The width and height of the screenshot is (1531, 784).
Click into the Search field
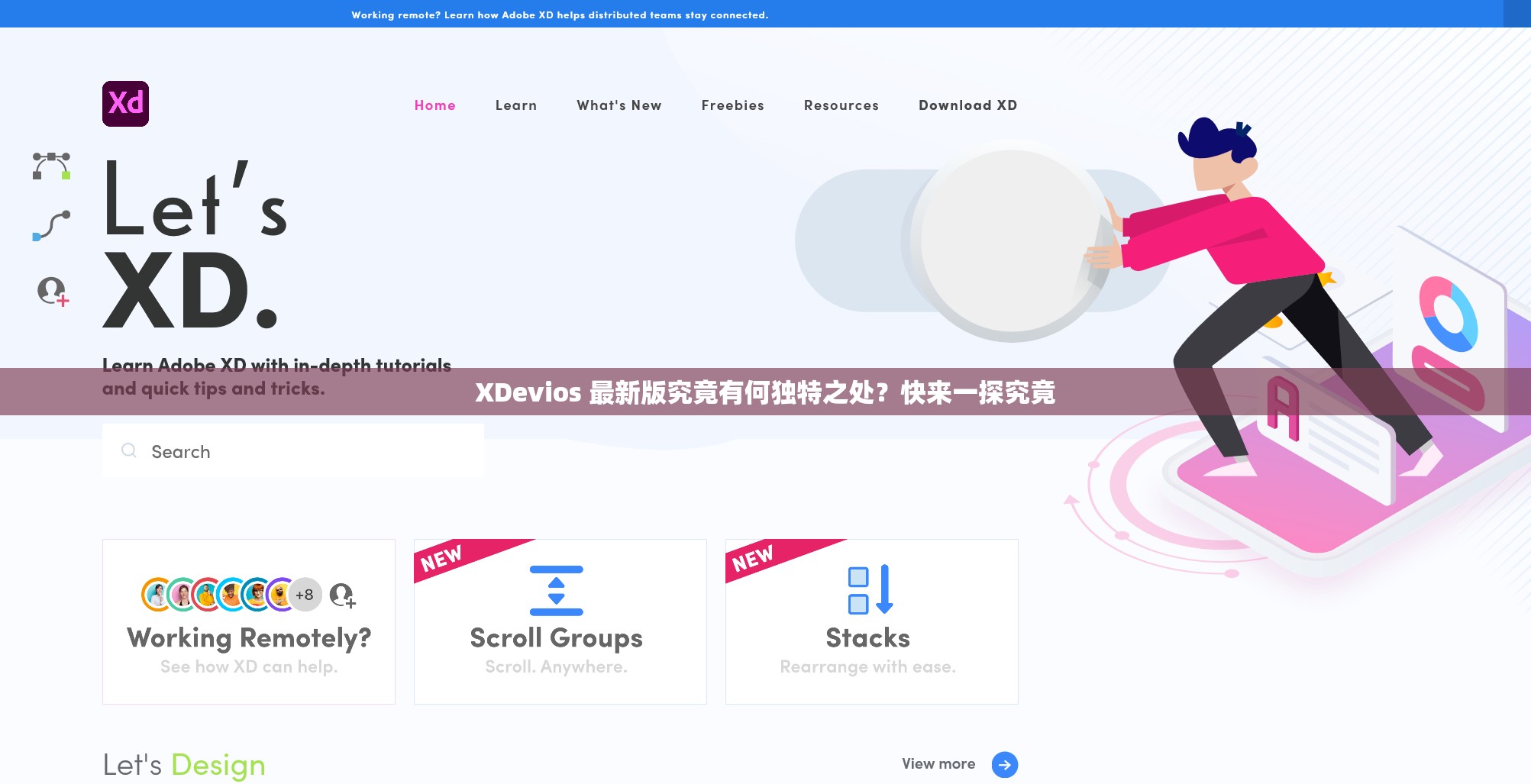click(x=293, y=451)
